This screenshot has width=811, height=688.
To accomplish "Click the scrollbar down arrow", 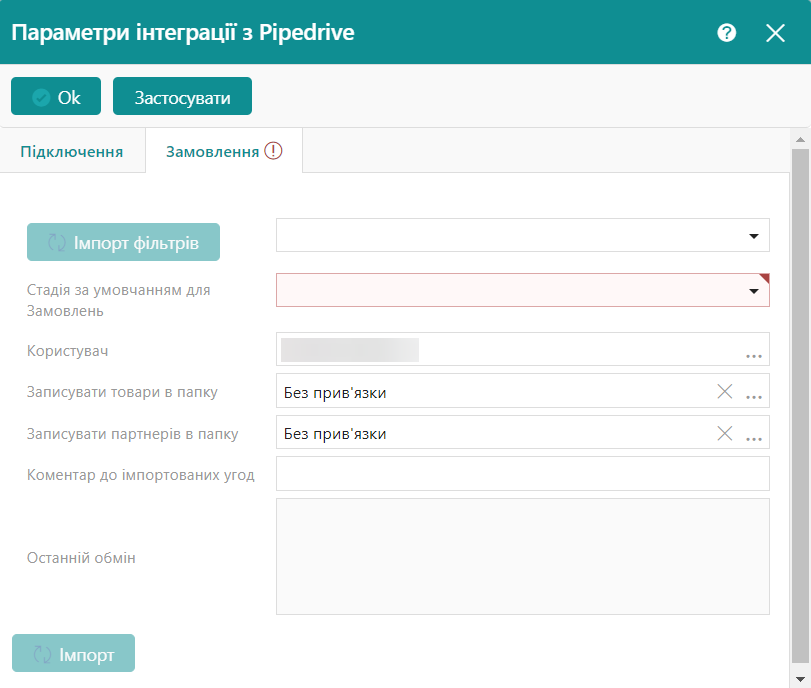I will point(800,679).
